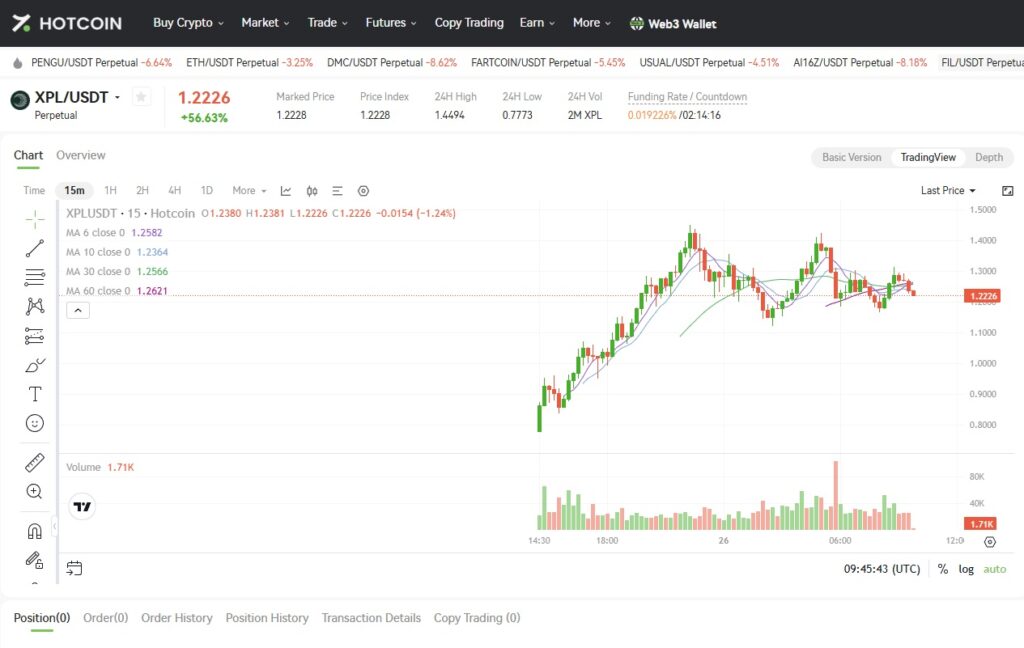Open the Futures menu

[391, 23]
